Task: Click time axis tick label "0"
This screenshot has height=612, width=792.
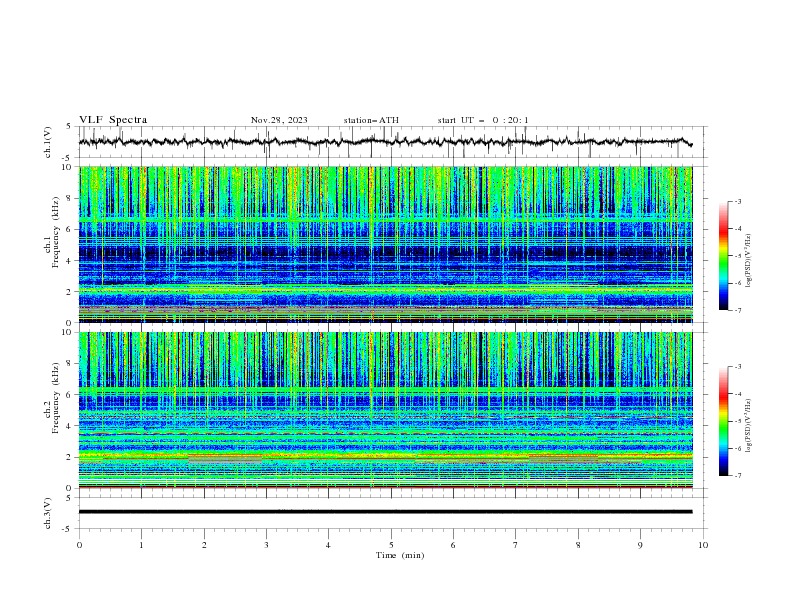Action: pos(79,545)
